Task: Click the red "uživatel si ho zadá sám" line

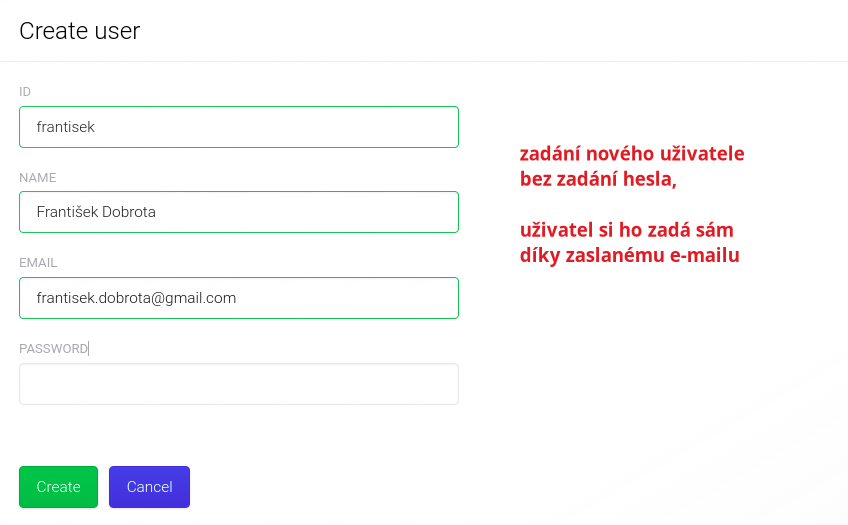Action: coord(628,230)
